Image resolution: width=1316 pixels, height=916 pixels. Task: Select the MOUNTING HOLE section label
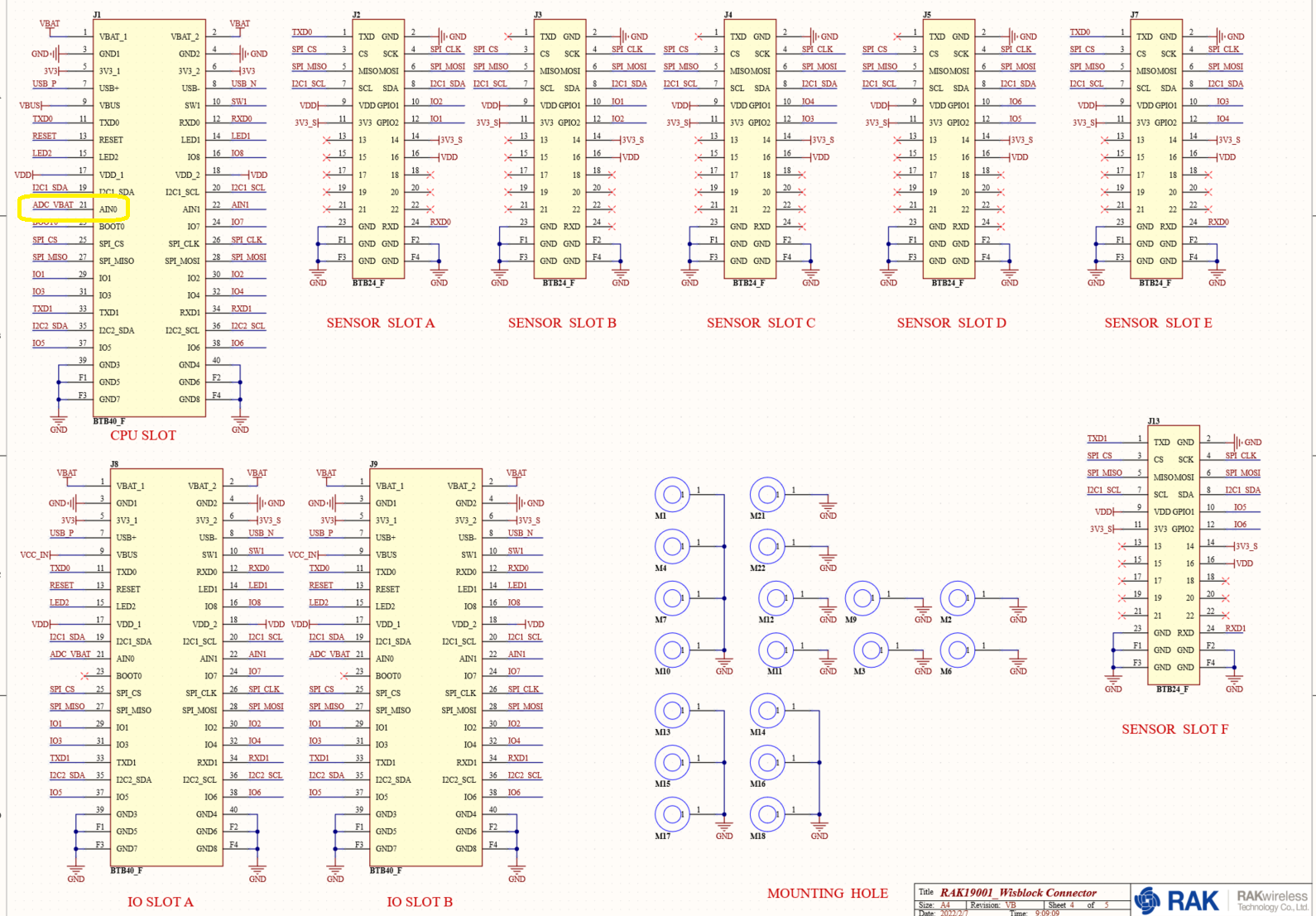[827, 894]
